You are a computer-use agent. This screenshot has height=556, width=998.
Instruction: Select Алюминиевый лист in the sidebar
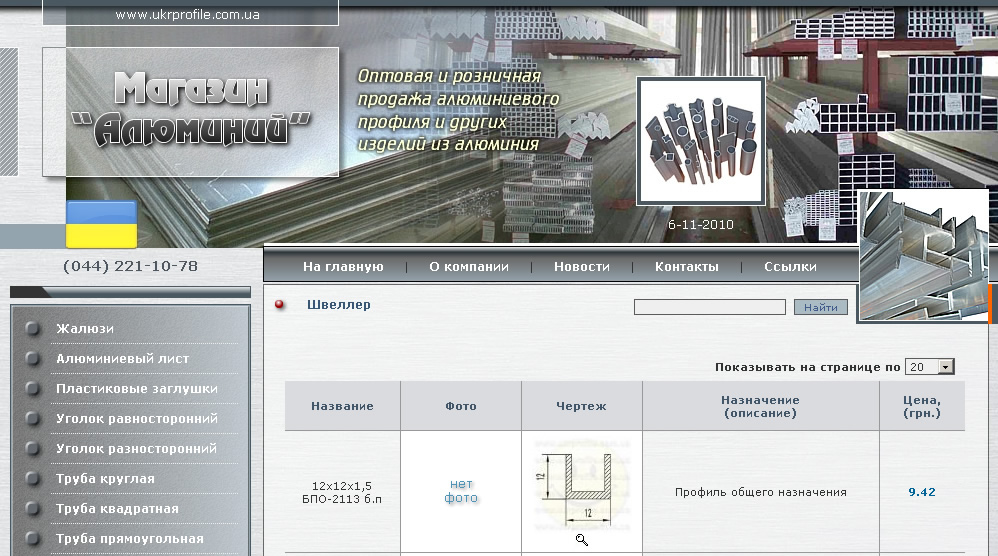tap(122, 359)
